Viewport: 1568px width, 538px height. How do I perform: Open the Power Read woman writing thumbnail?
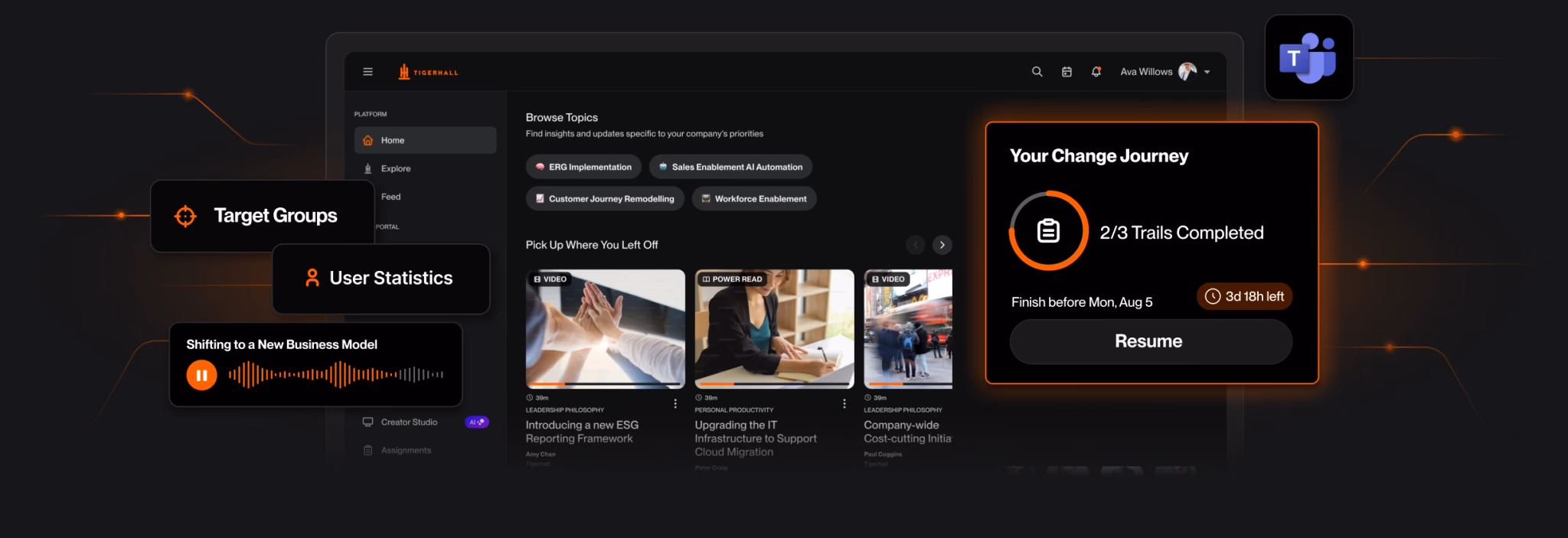click(774, 328)
